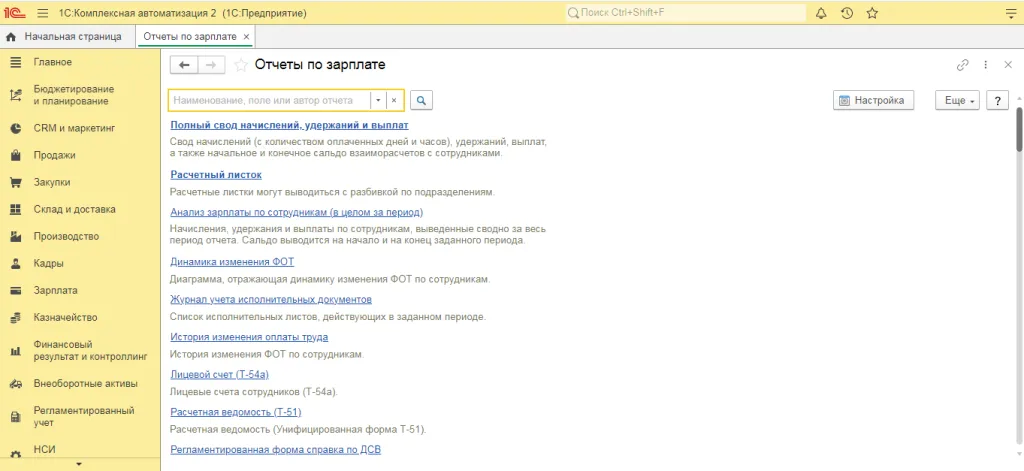Click the НСИ gear icon
Viewport: 1024px width, 471px height.
click(16, 454)
